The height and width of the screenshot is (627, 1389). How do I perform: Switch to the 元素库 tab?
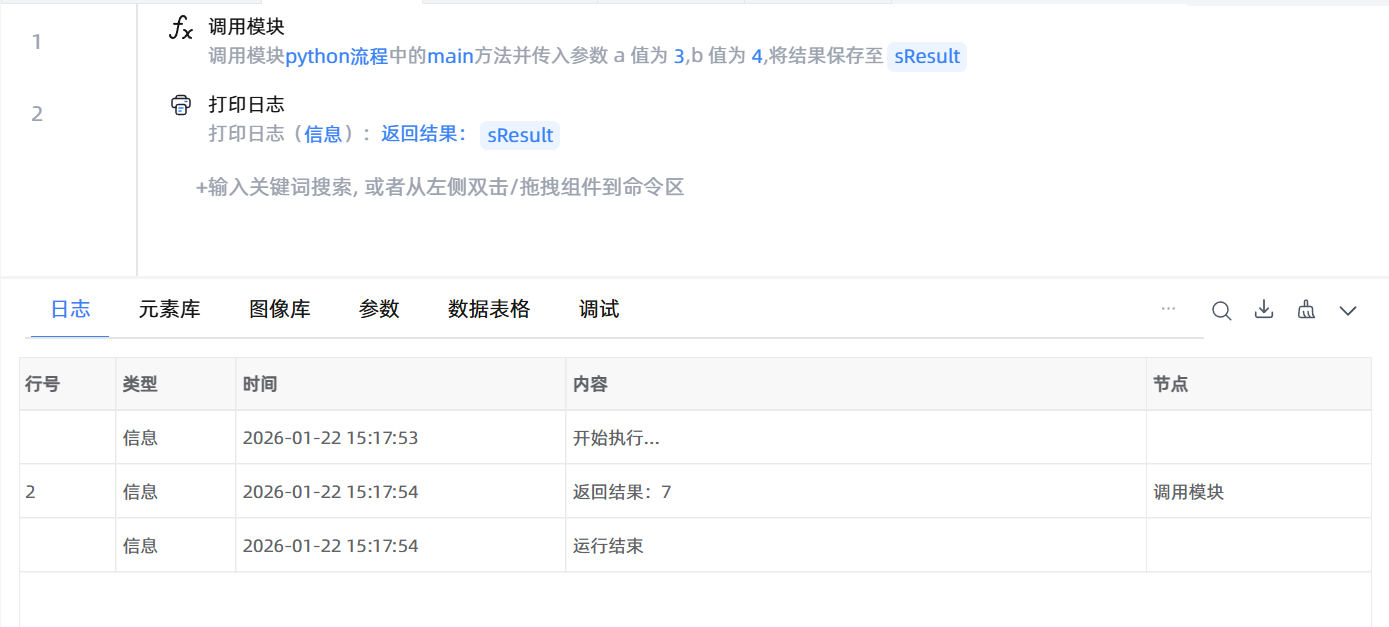coord(170,310)
